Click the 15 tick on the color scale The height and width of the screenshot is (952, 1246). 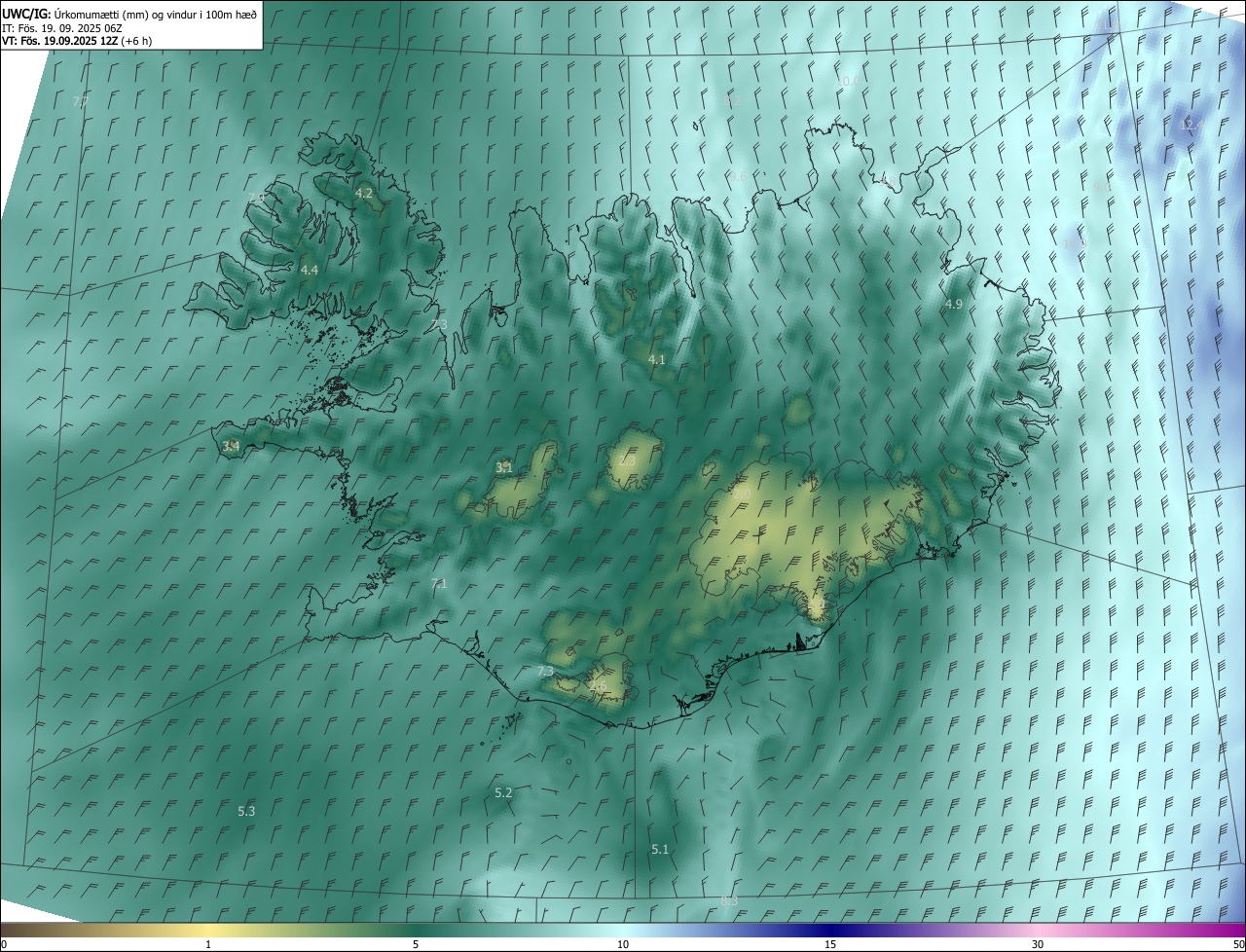click(830, 944)
